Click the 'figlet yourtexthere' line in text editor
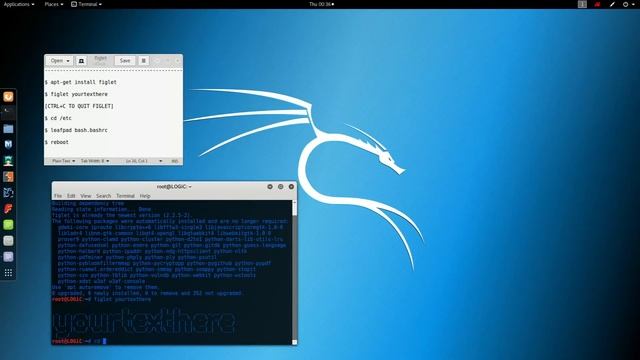 [x=76, y=94]
